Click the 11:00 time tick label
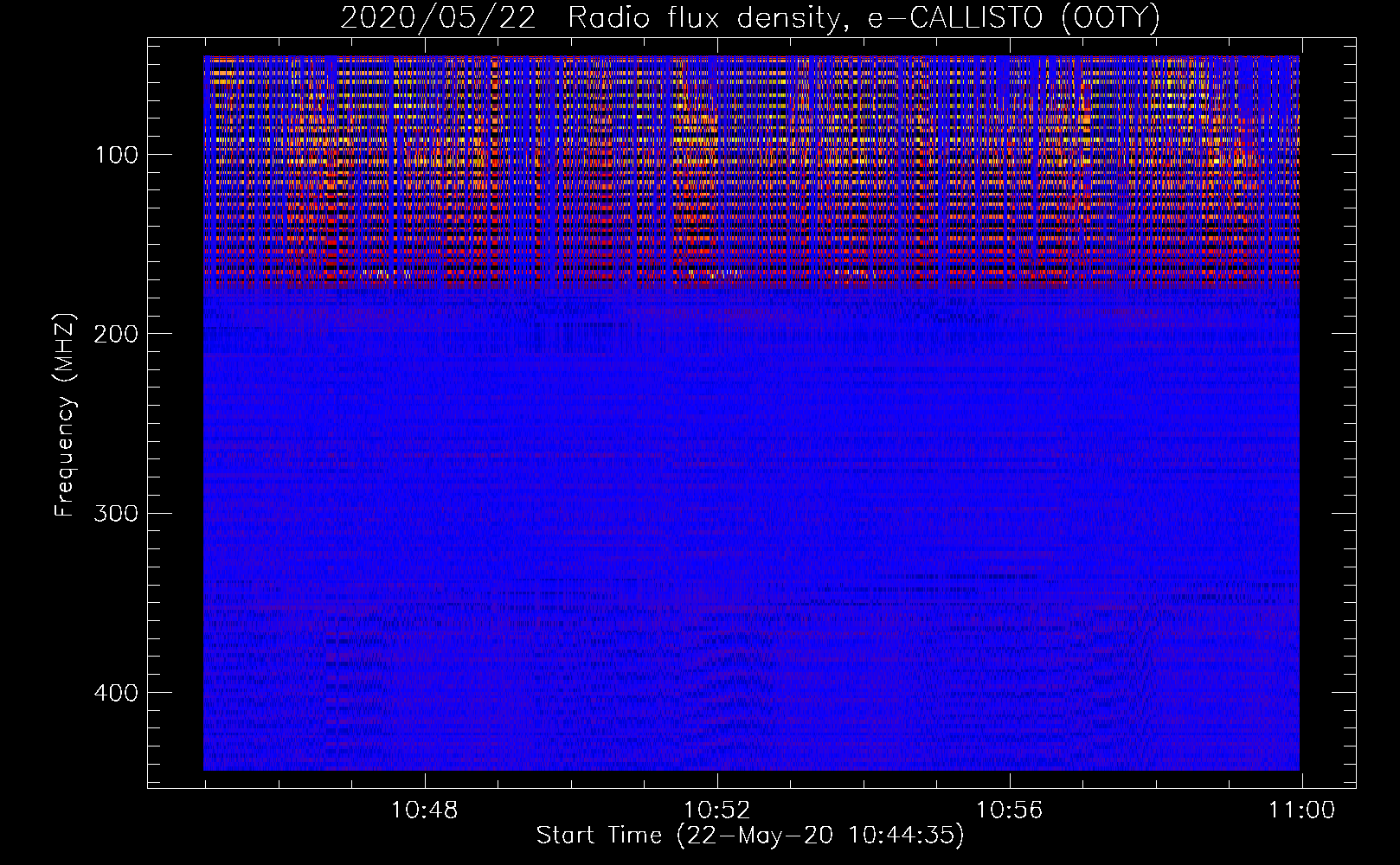Image resolution: width=1400 pixels, height=865 pixels. click(1302, 811)
